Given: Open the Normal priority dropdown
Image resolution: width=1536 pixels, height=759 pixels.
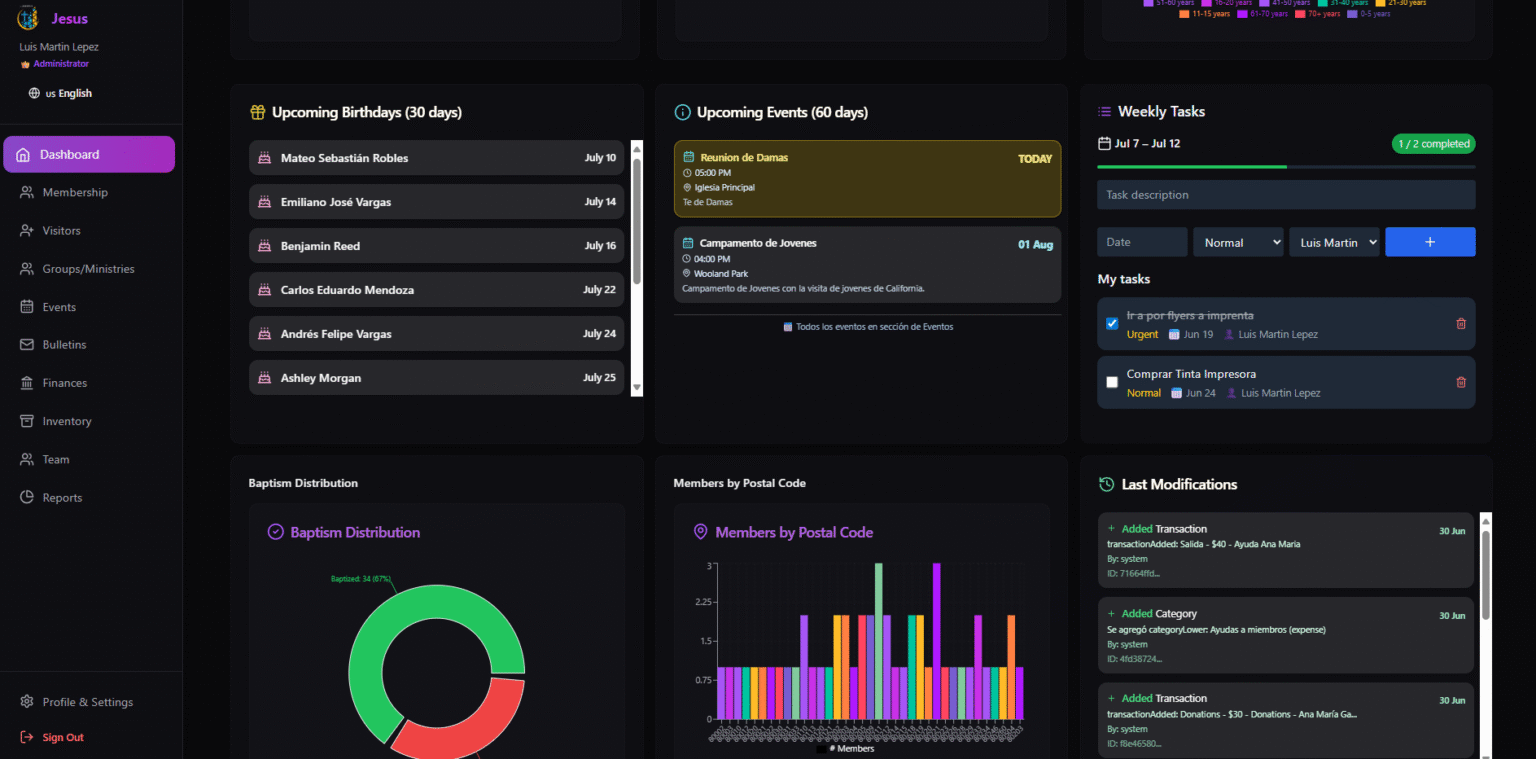Looking at the screenshot, I should (1237, 242).
